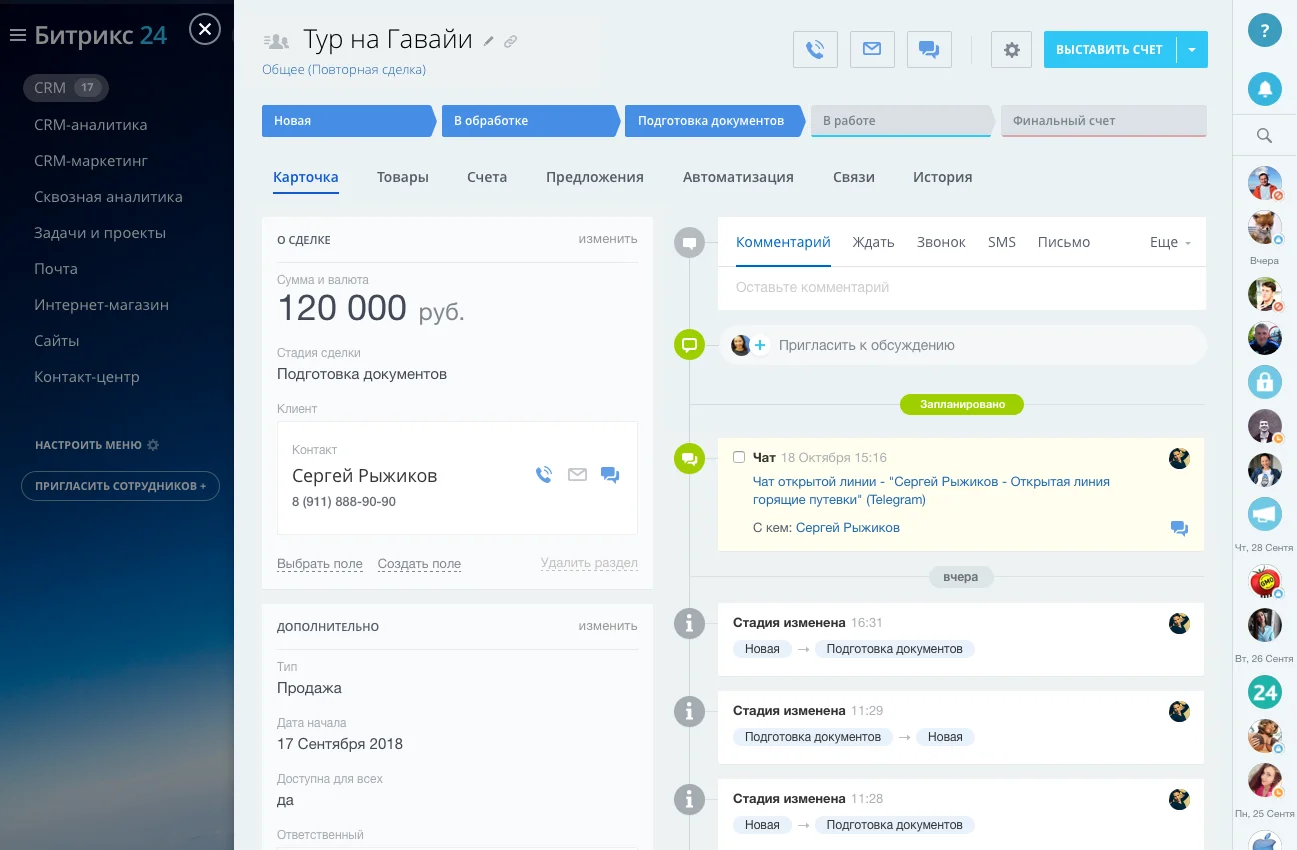Call Сергей Рыжиков via contact phone icon
The height and width of the screenshot is (850, 1297).
pos(544,475)
